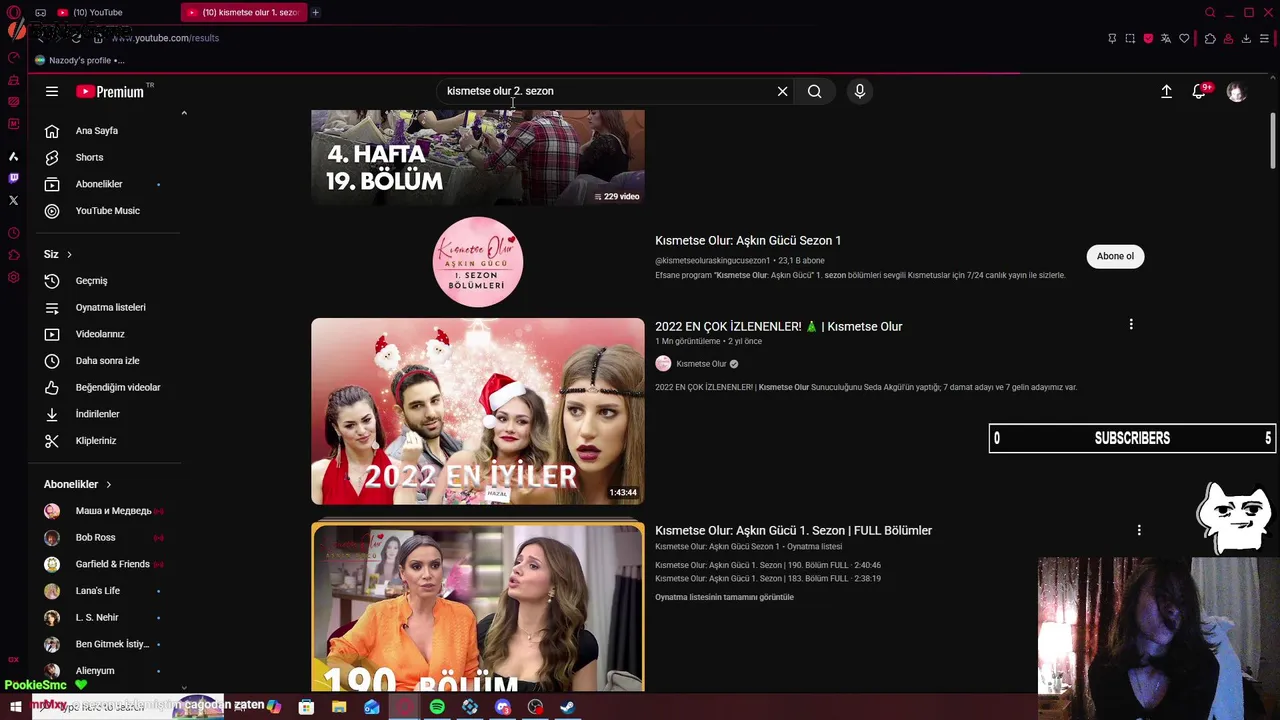Open Spotify from the Windows taskbar
Image resolution: width=1280 pixels, height=720 pixels.
click(437, 707)
